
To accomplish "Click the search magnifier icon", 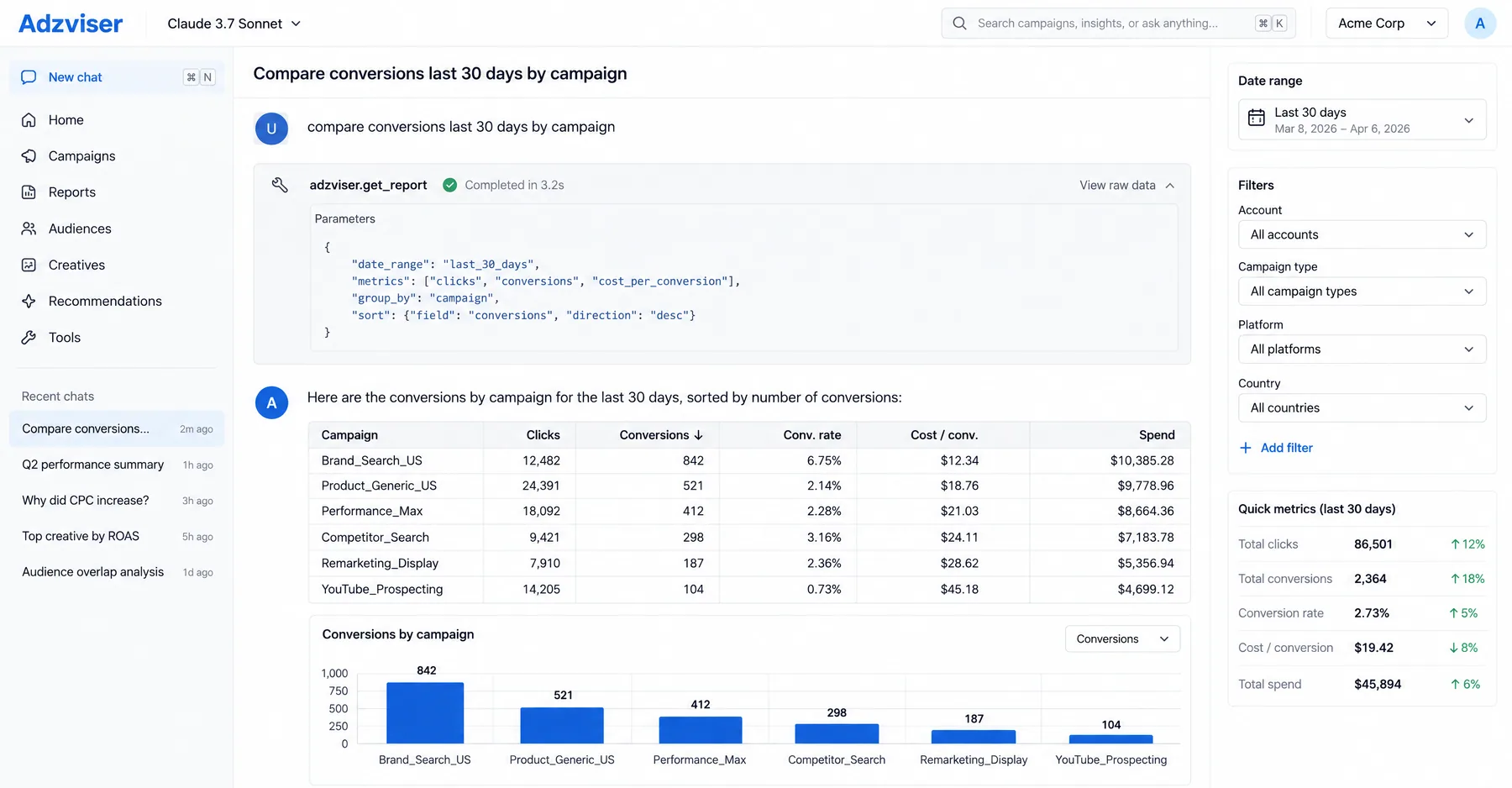I will click(959, 24).
